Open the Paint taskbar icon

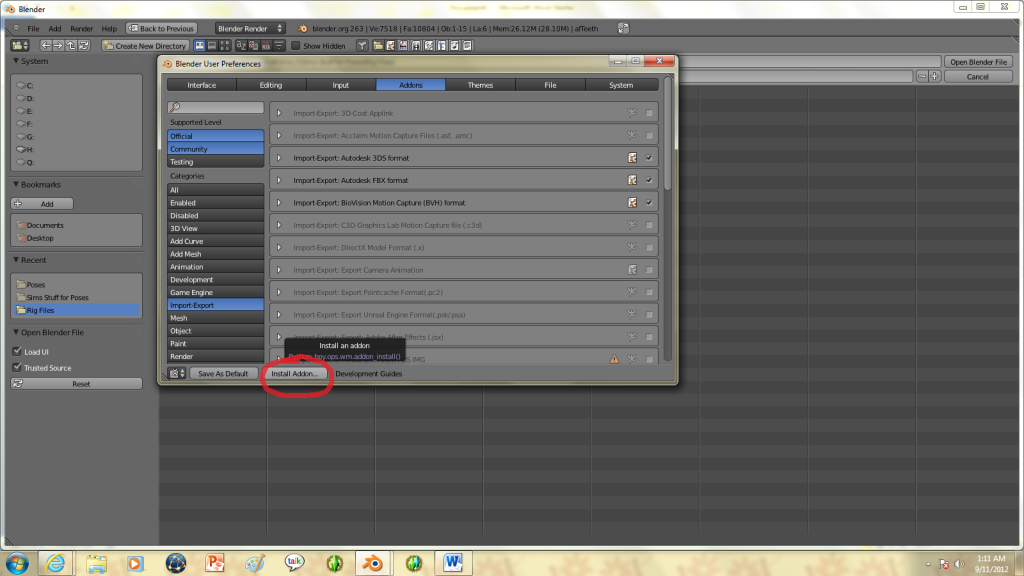tap(255, 563)
